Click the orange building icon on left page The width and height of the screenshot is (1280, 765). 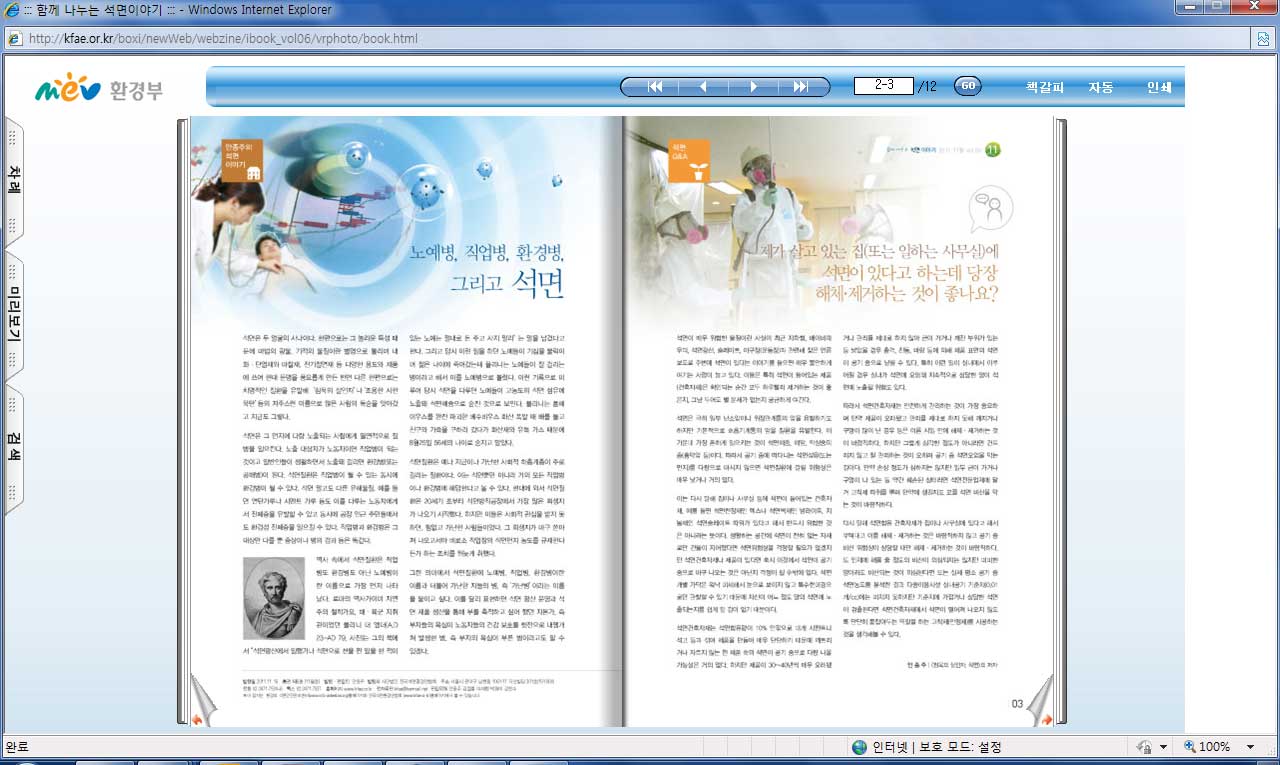[x=242, y=160]
